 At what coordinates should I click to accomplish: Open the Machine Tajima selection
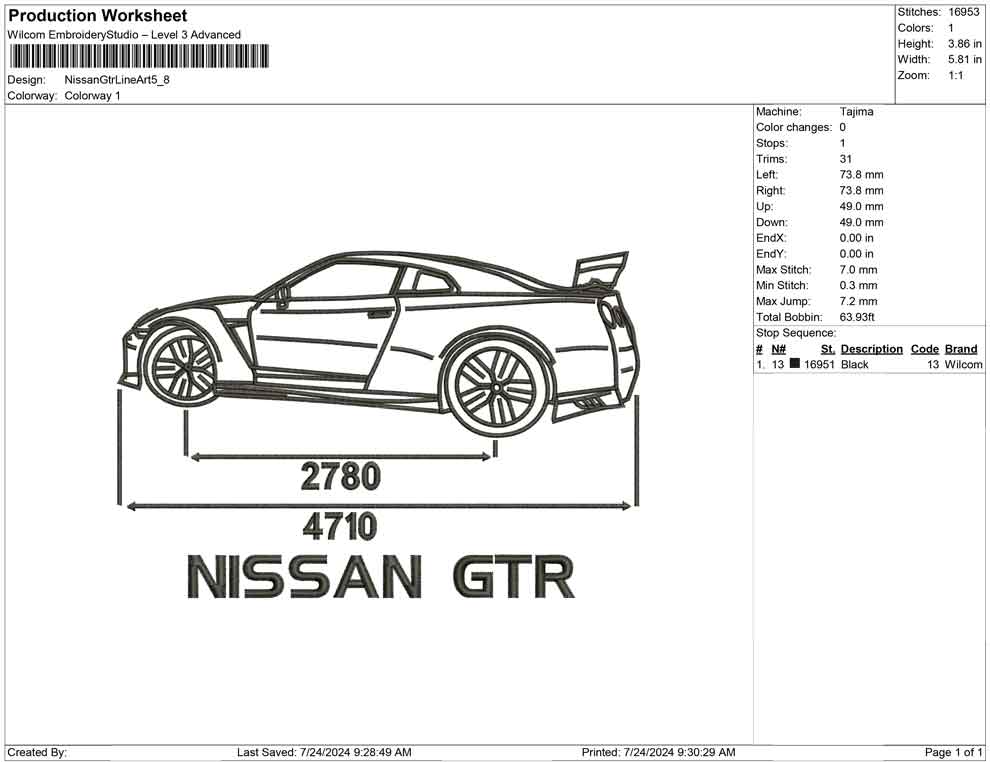(x=857, y=111)
